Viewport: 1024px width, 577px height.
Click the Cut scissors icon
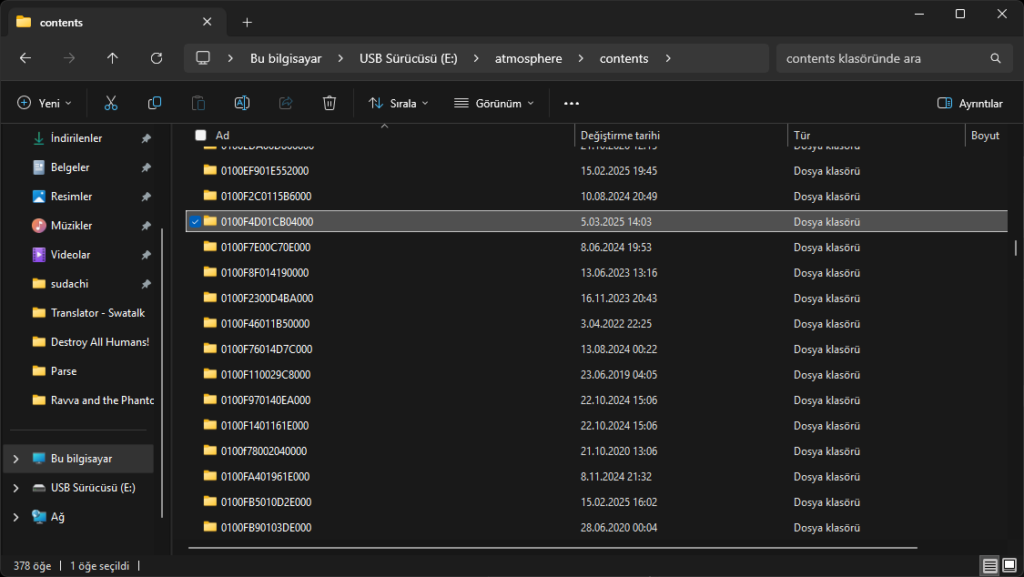(111, 103)
